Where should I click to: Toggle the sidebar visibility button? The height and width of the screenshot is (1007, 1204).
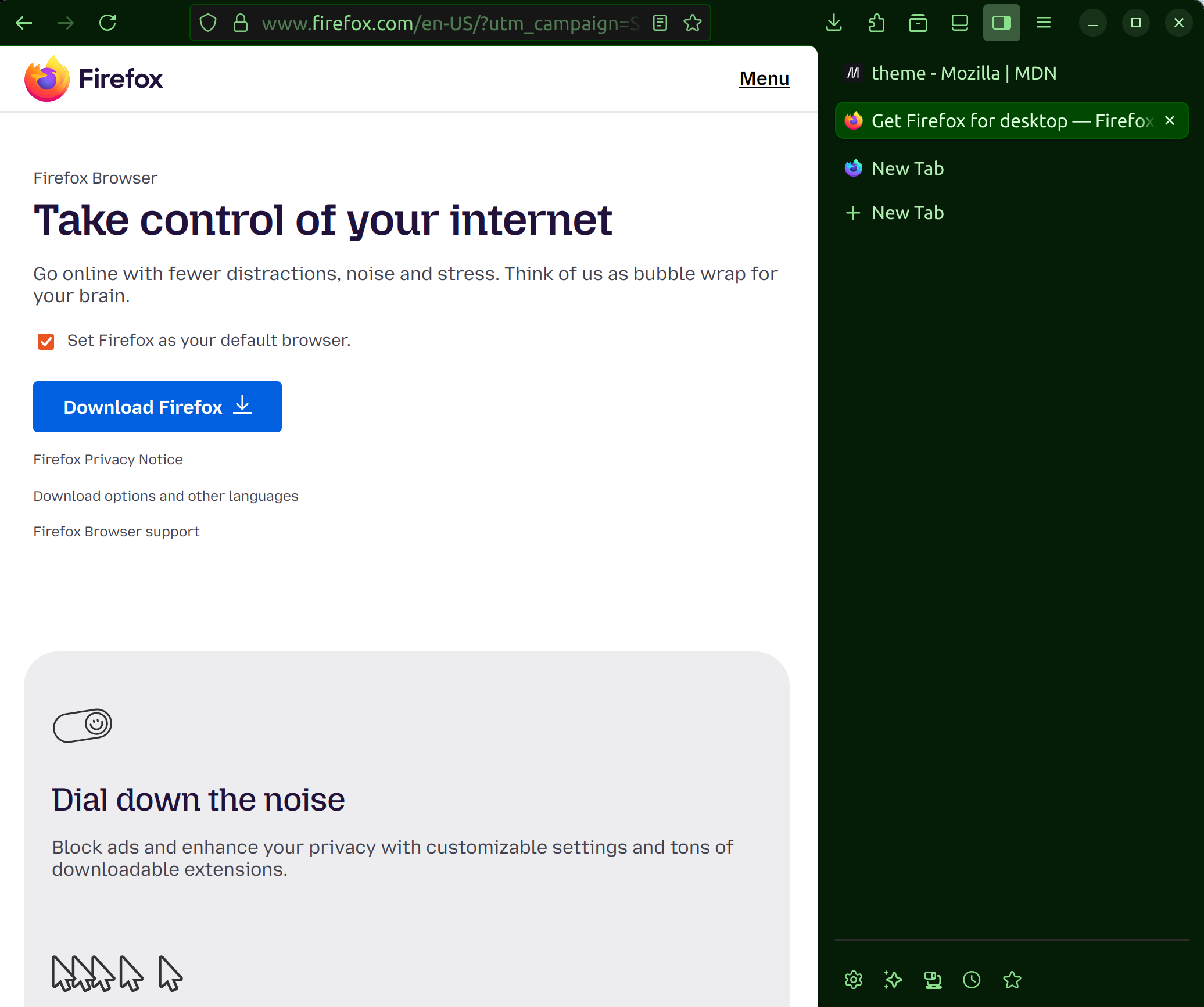click(1001, 23)
